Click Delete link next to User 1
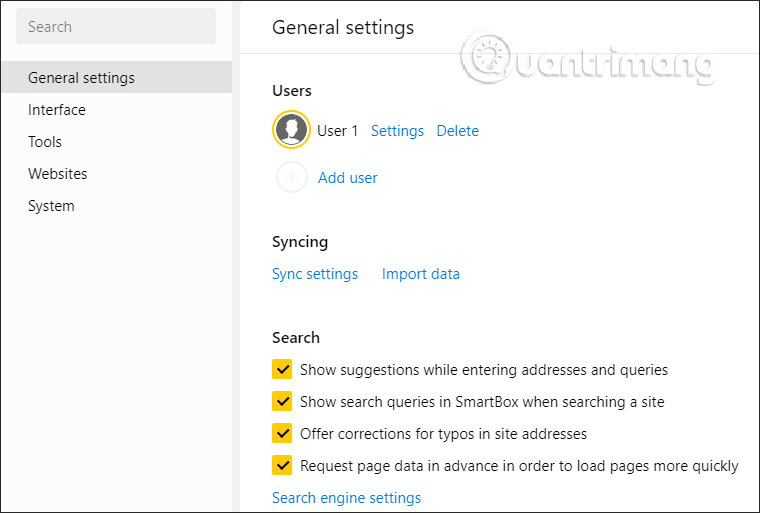The height and width of the screenshot is (513, 760). pyautogui.click(x=457, y=131)
